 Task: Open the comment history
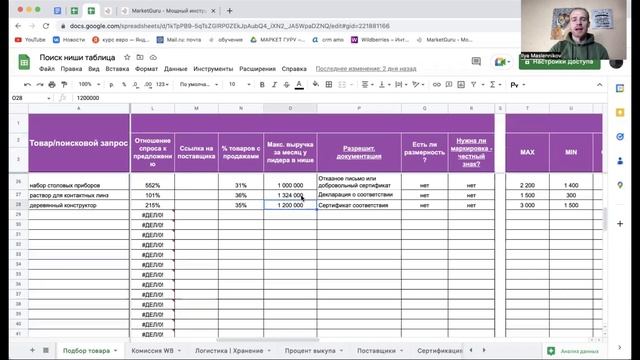tap(476, 62)
